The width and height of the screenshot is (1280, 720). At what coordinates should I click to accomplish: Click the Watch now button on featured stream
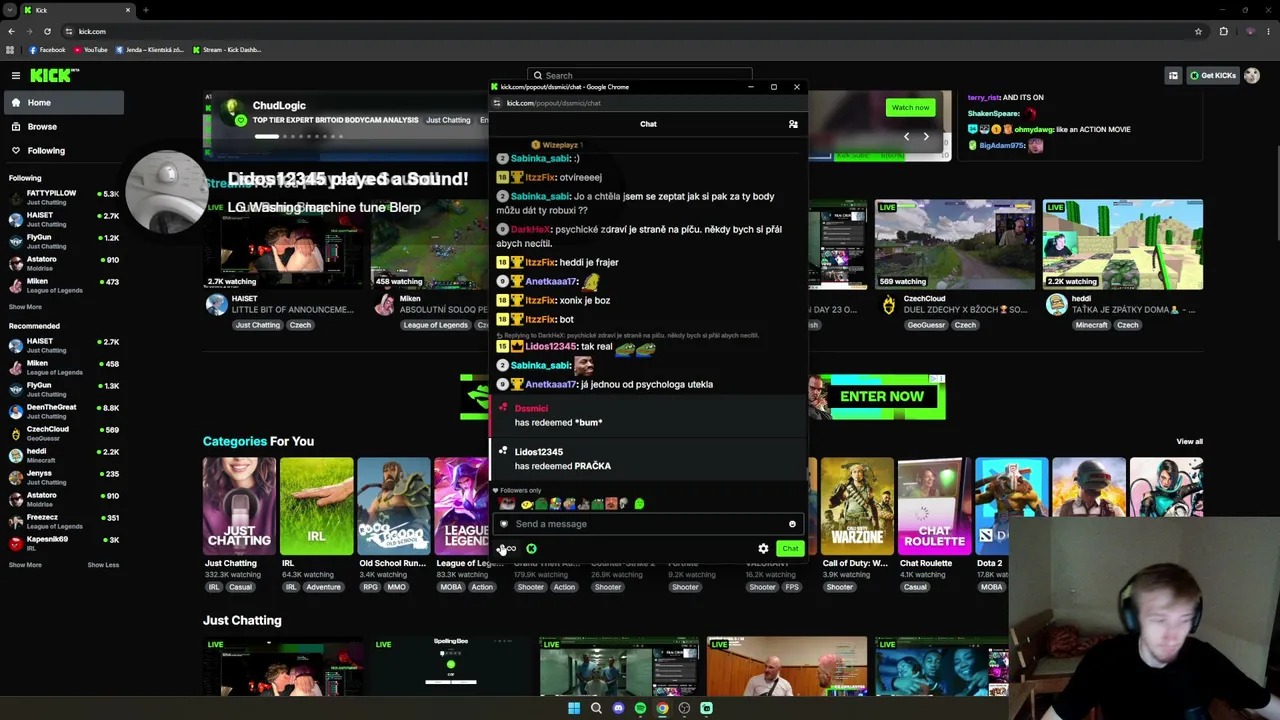910,107
